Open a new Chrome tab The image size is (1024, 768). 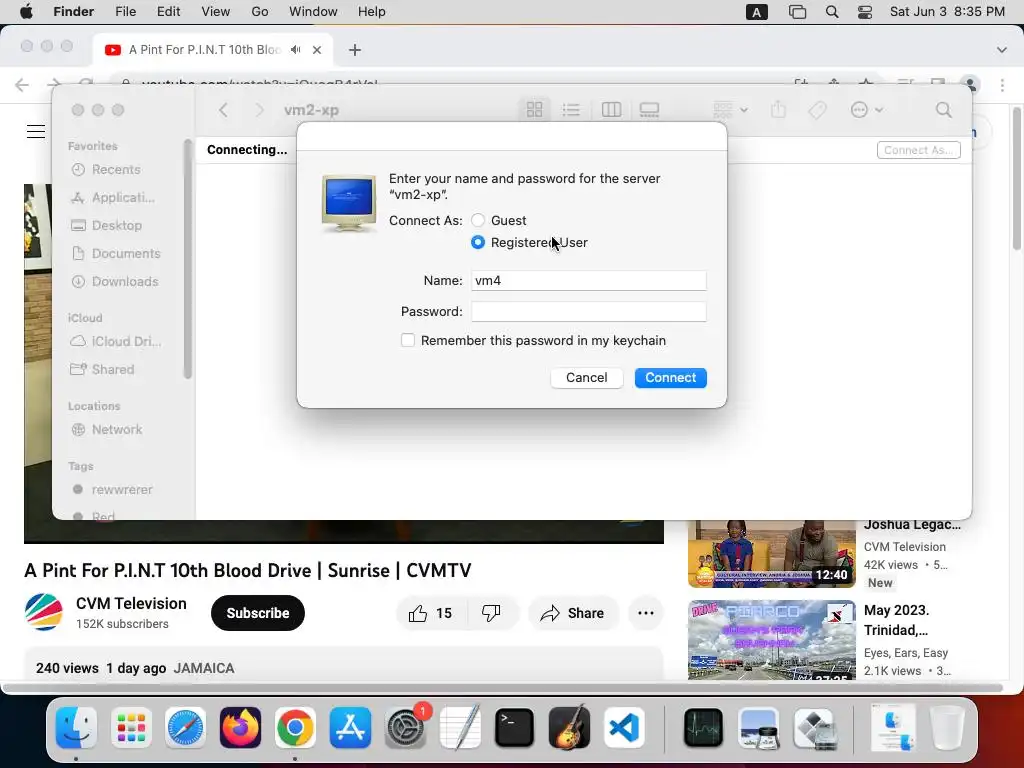click(x=355, y=50)
